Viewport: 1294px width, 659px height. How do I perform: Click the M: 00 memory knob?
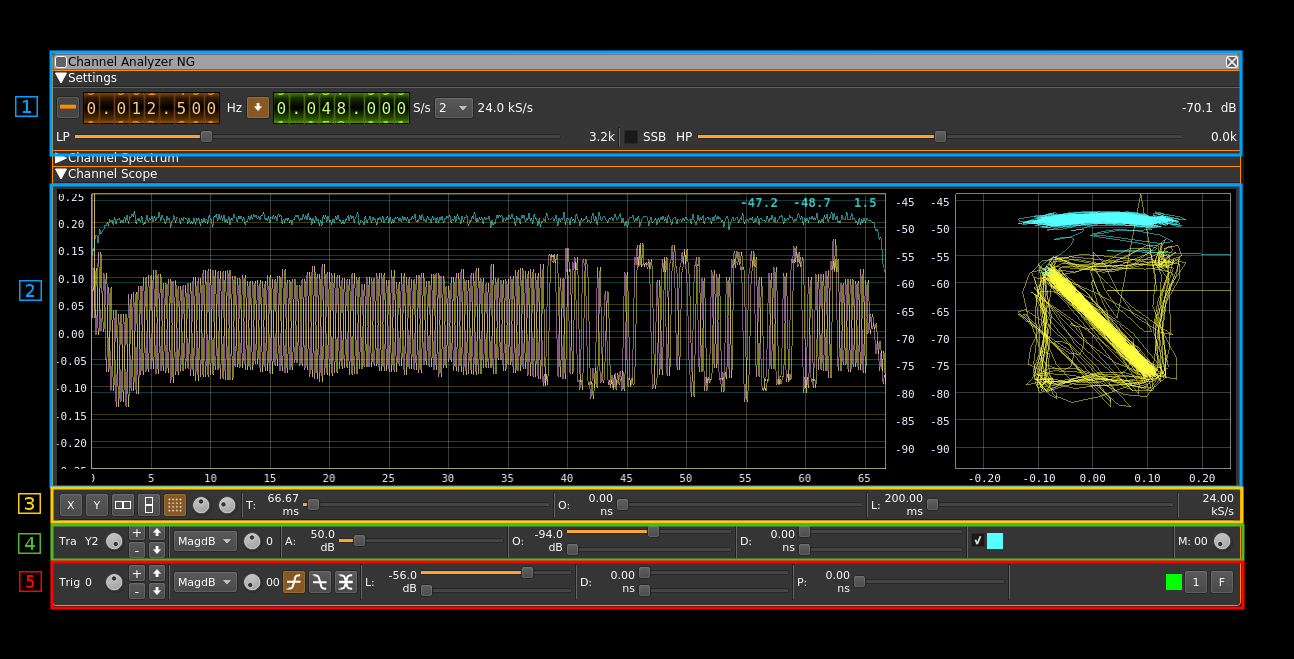pos(1221,541)
